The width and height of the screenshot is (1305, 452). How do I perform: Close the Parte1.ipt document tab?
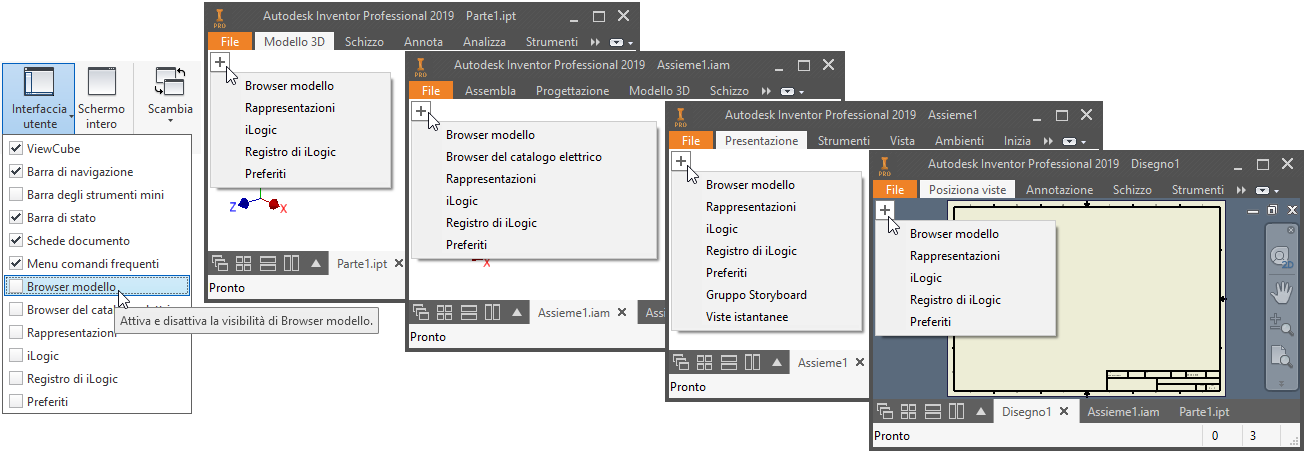click(399, 264)
